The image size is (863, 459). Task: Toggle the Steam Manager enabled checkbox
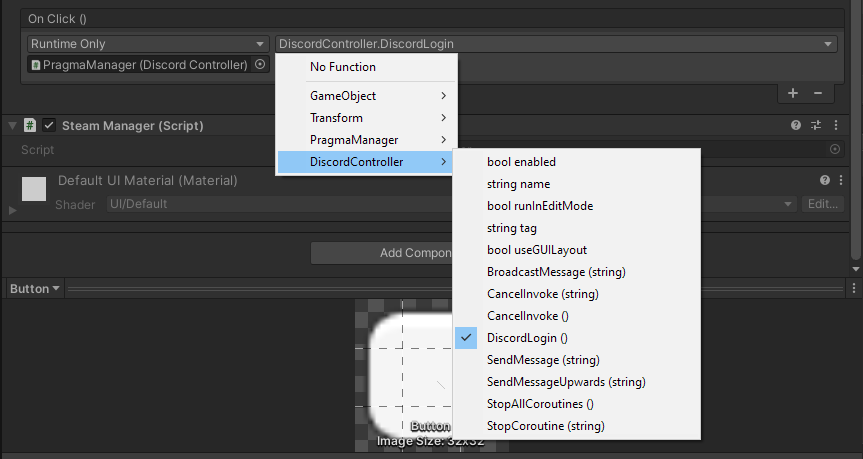click(x=49, y=126)
